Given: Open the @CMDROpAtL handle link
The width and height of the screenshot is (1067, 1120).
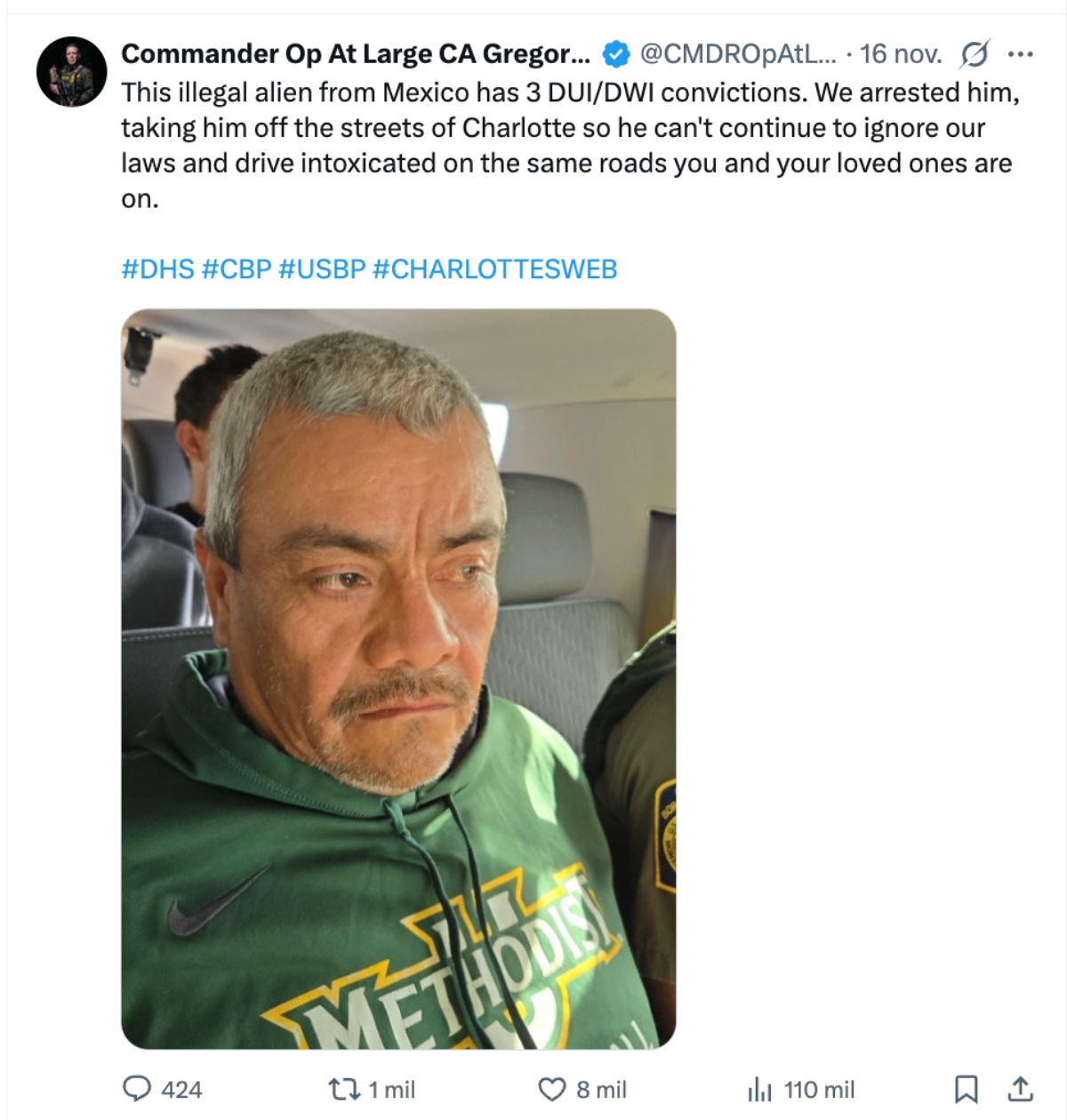Looking at the screenshot, I should [738, 54].
